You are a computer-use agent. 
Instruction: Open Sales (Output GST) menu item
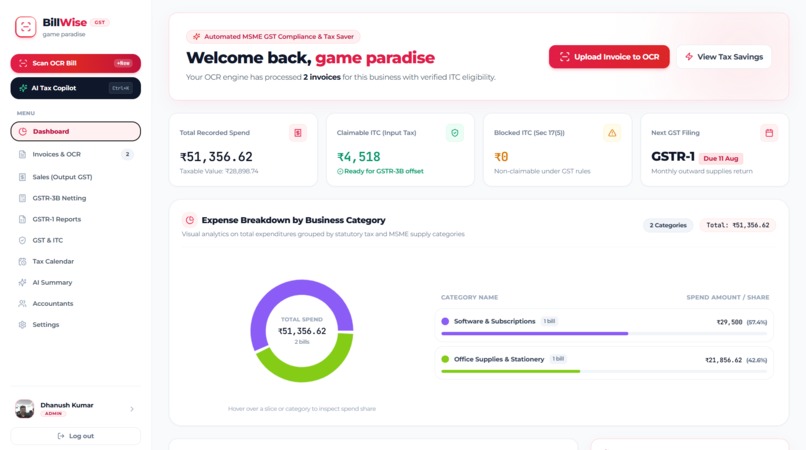point(76,177)
